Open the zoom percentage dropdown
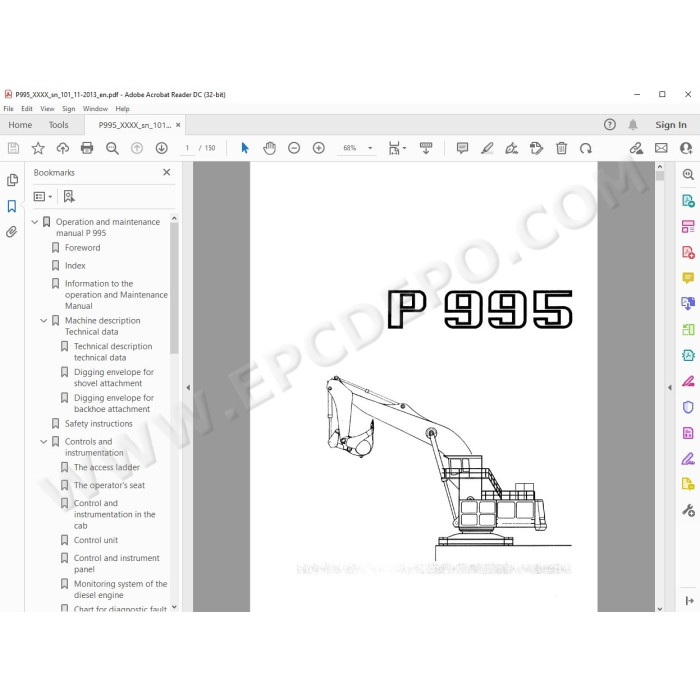The image size is (700, 700). point(370,148)
